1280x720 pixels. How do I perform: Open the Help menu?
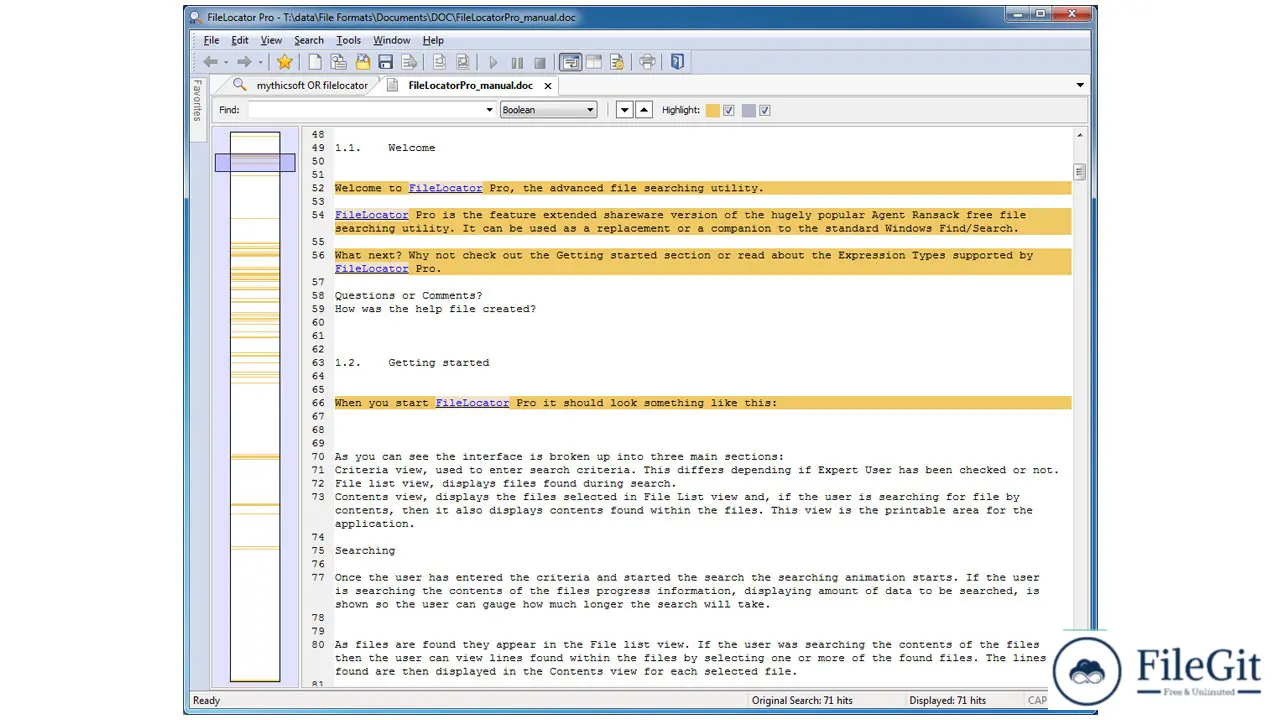433,40
